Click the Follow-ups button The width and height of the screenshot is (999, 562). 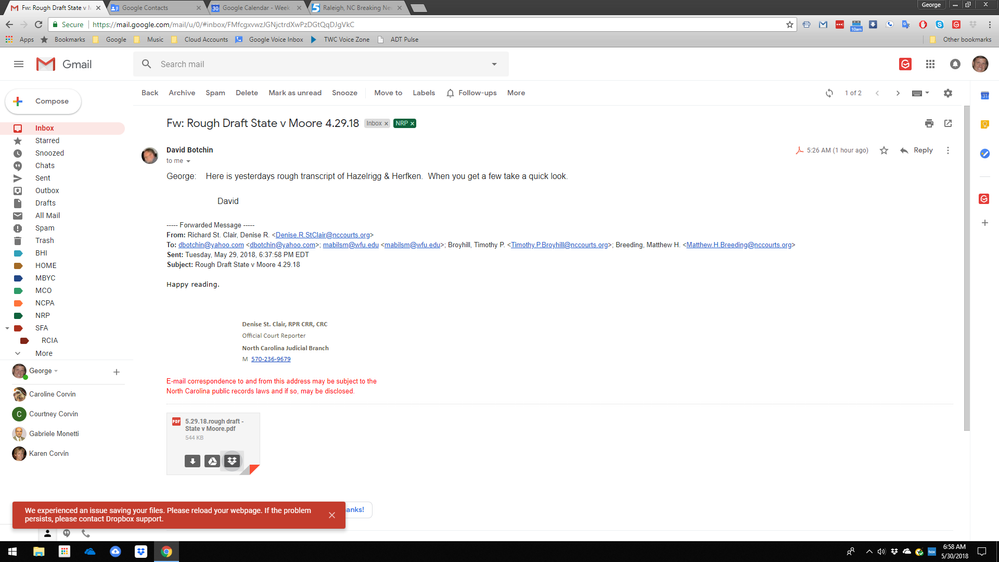click(x=471, y=93)
